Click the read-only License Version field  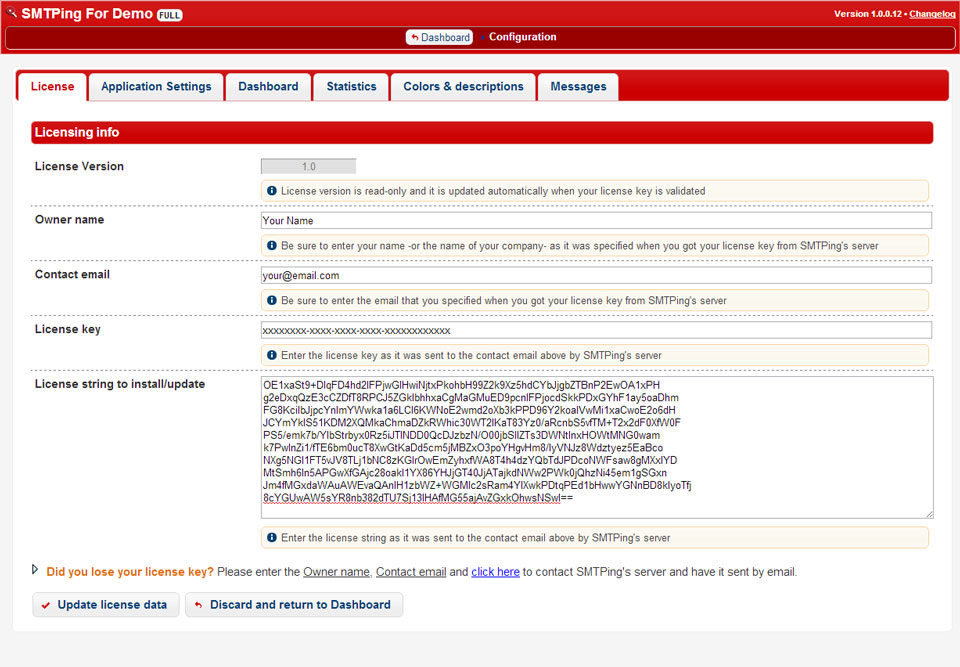[309, 167]
